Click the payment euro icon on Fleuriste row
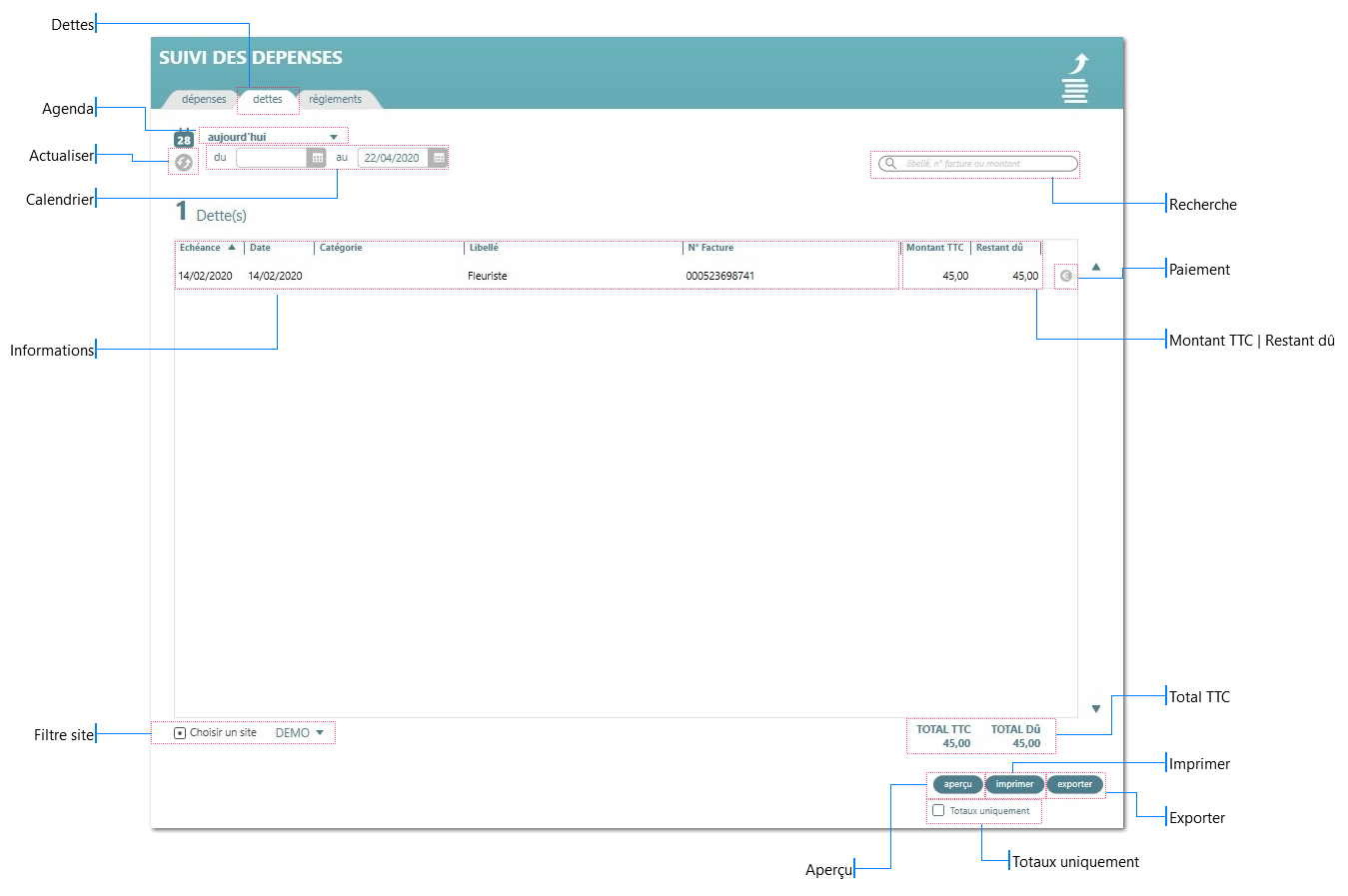The width and height of the screenshot is (1348, 896). pyautogui.click(x=1066, y=276)
